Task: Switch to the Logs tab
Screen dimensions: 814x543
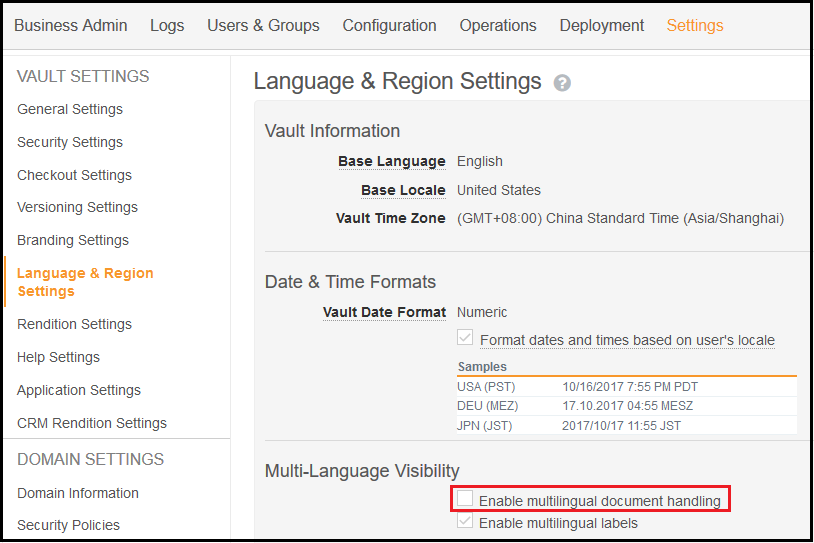Action: point(167,26)
